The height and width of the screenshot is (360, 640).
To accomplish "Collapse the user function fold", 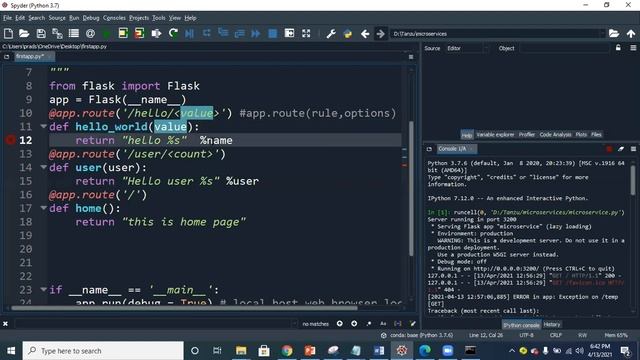I will pyautogui.click(x=43, y=167).
